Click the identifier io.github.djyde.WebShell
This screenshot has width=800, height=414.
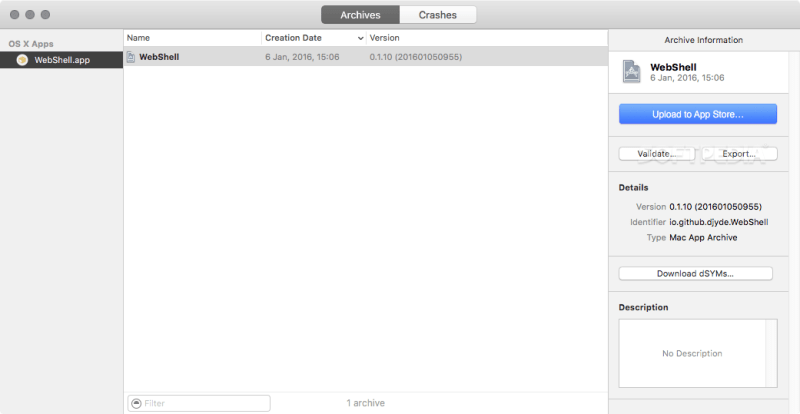click(x=719, y=222)
